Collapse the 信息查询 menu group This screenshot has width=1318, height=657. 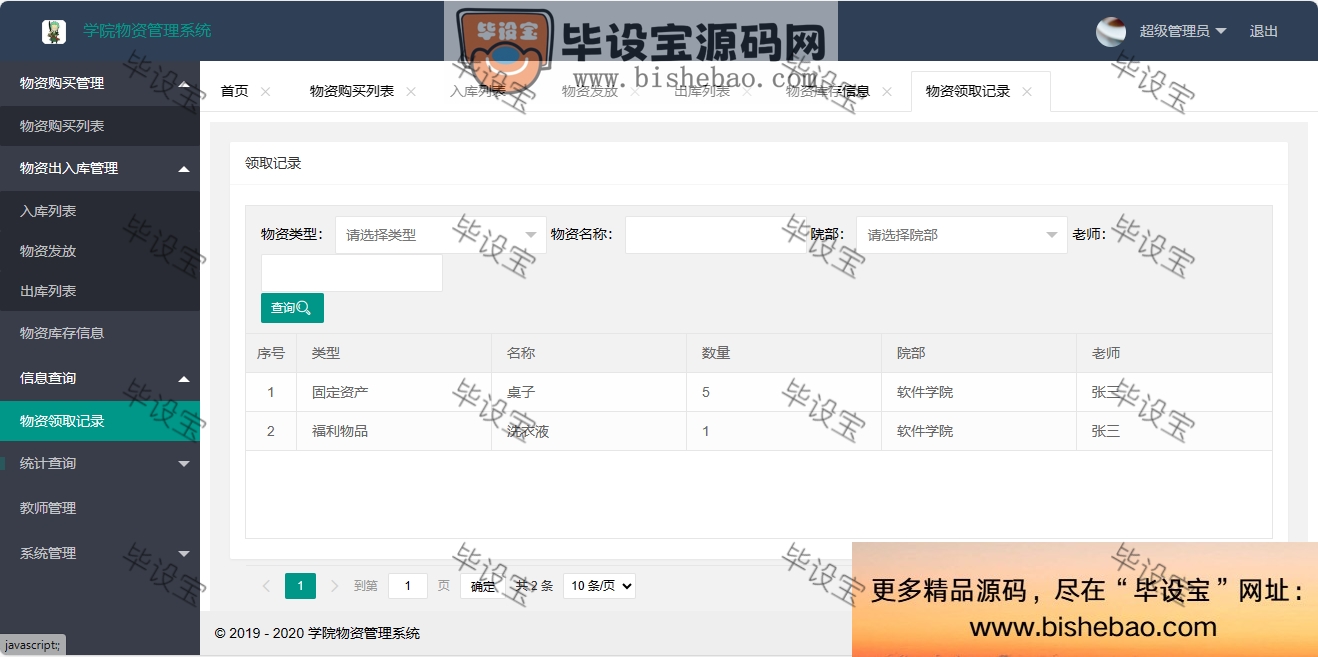pyautogui.click(x=100, y=378)
